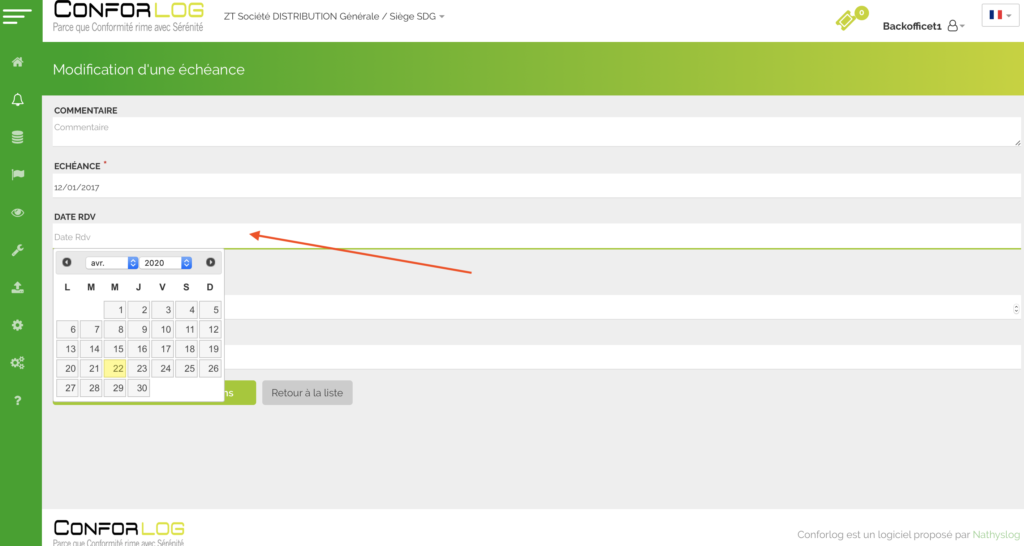Open the flag icon in sidebar
Screen dimensions: 1024x546
click(x=17, y=174)
